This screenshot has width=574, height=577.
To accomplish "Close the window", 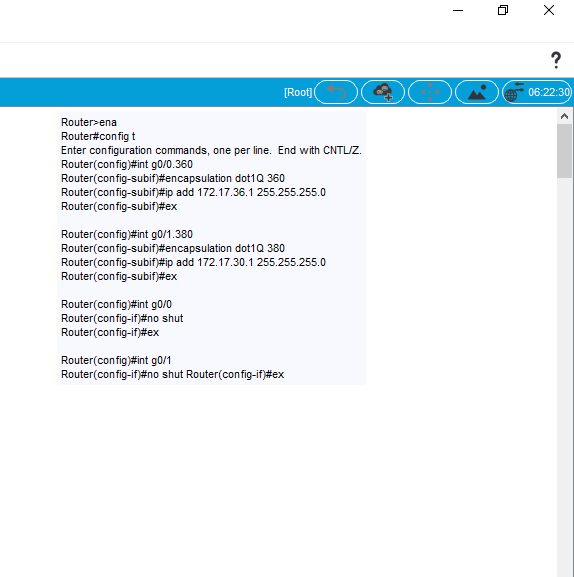I will [x=549, y=10].
